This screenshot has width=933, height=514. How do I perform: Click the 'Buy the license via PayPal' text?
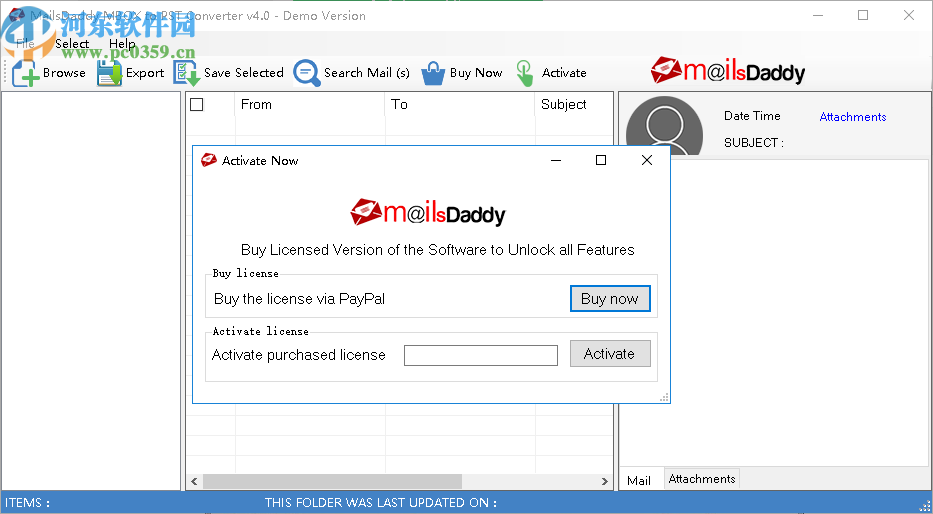(299, 299)
